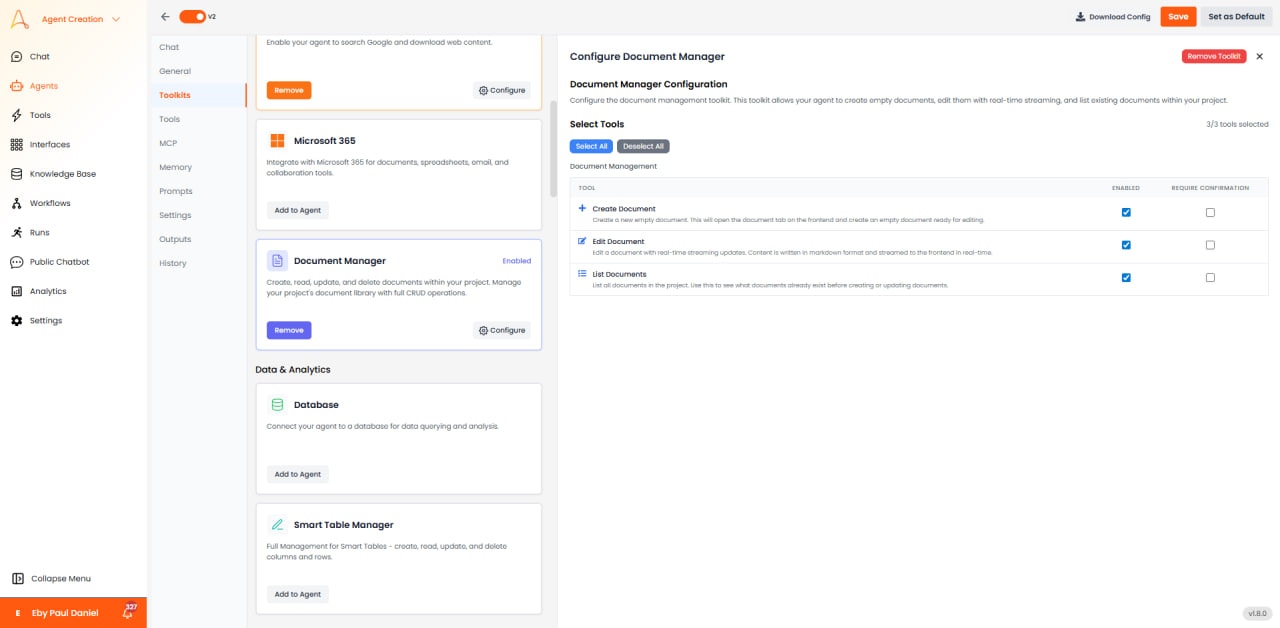The image size is (1280, 628).
Task: Click the back arrow near the v2 toggle
Action: coord(164,16)
